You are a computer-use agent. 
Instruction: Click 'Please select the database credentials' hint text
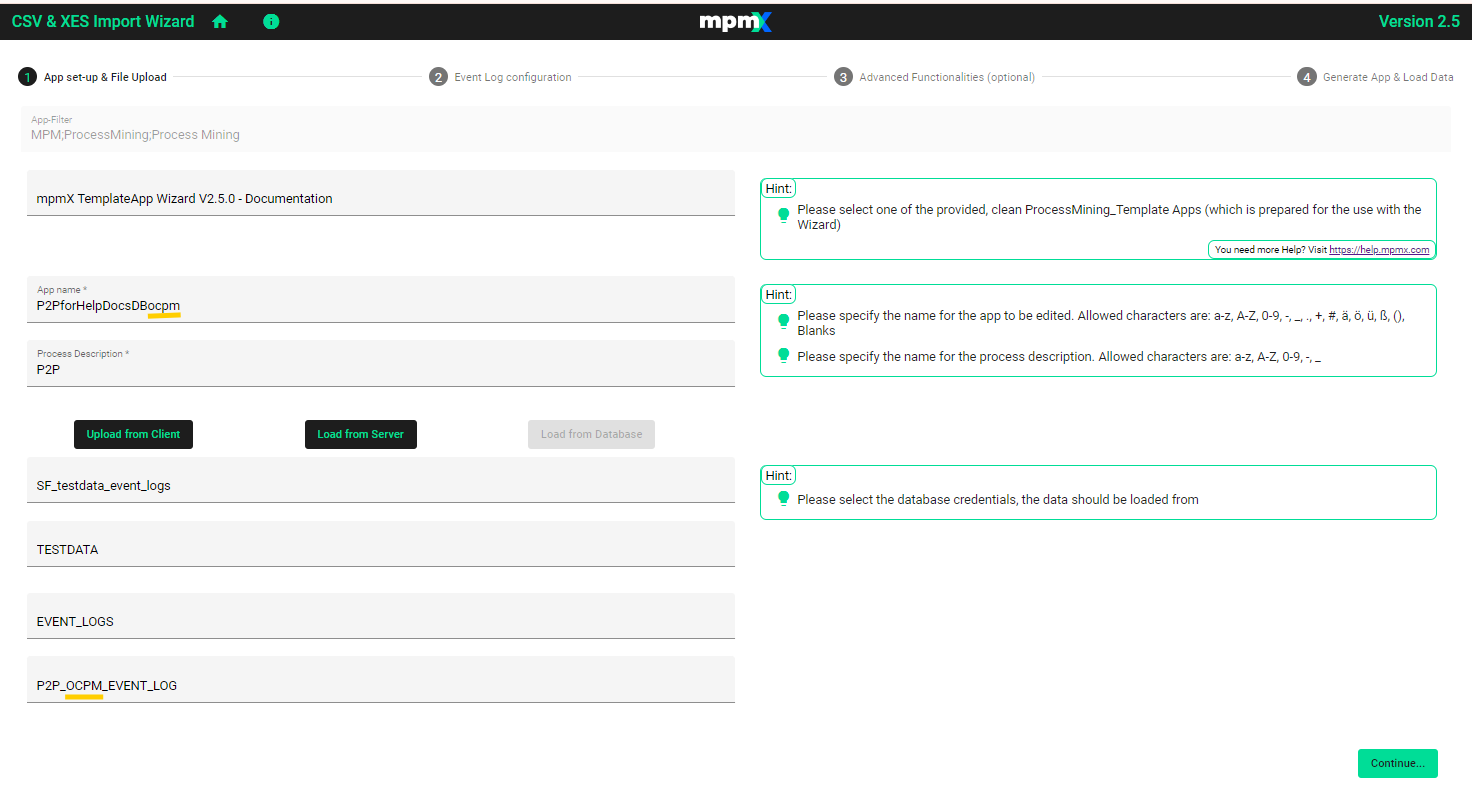pyautogui.click(x=997, y=499)
